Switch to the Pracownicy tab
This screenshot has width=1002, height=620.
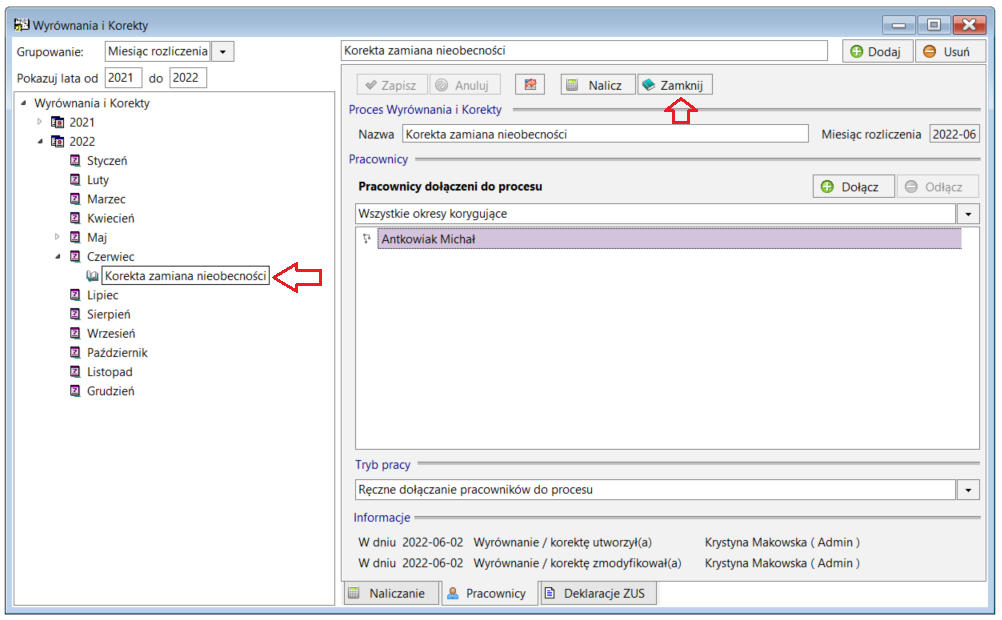coord(490,593)
